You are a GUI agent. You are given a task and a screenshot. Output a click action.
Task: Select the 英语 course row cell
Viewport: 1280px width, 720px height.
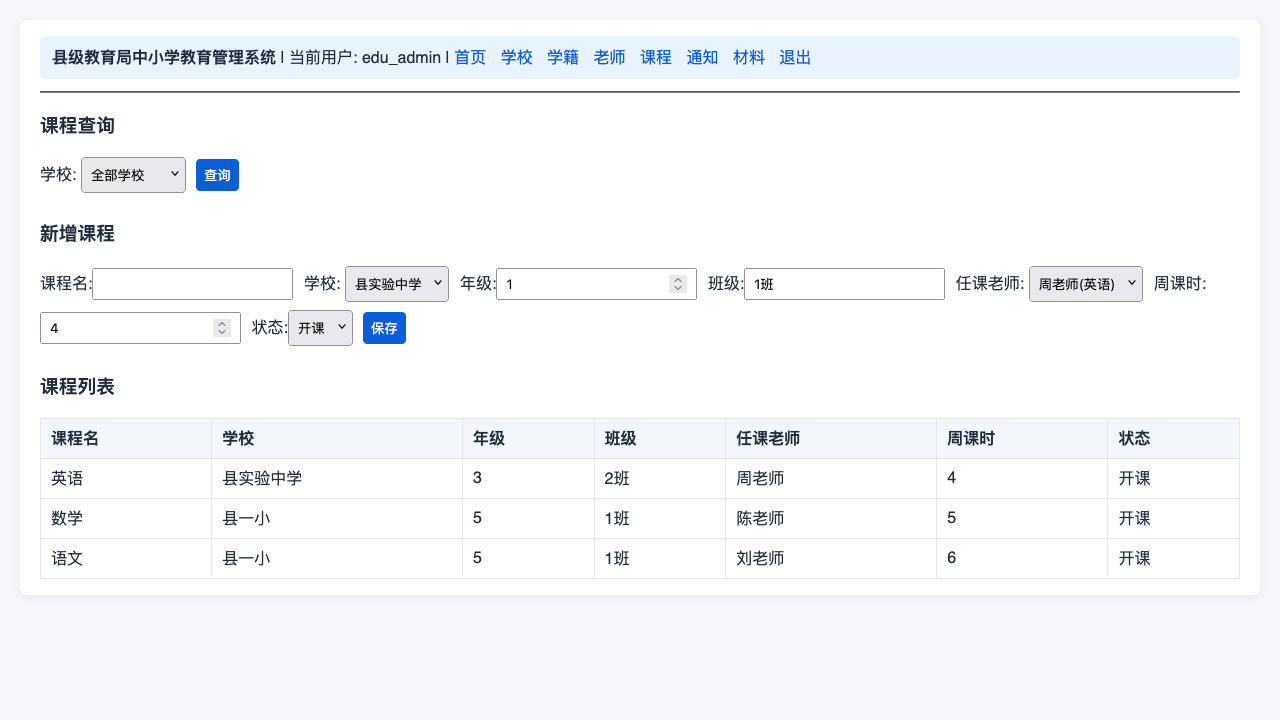pos(126,478)
